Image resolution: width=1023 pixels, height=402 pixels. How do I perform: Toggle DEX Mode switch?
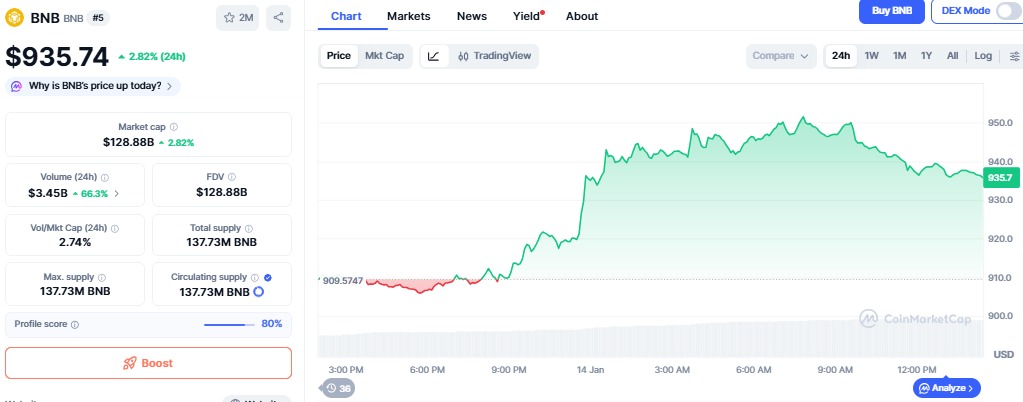[1008, 11]
